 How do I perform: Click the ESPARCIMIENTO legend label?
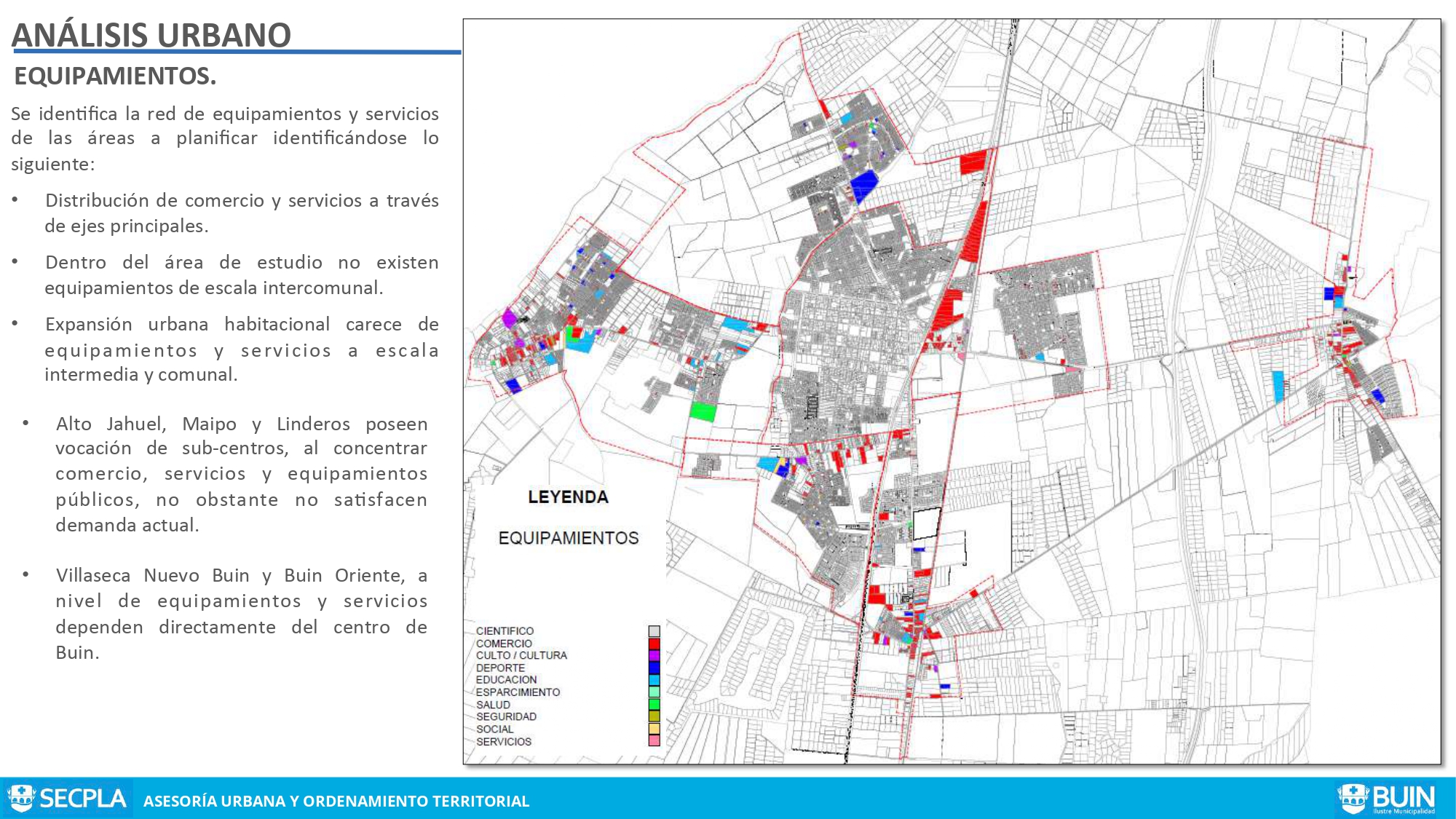518,692
